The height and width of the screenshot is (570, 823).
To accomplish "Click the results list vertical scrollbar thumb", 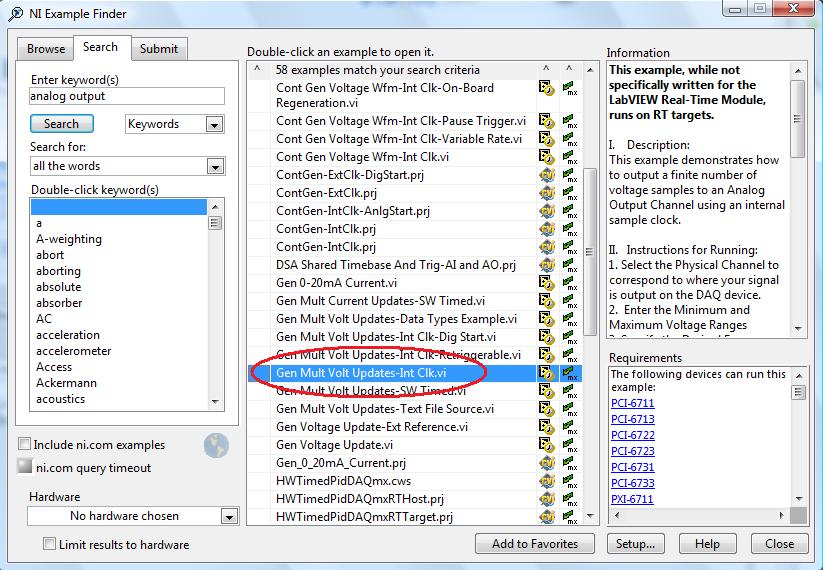I will tap(590, 251).
